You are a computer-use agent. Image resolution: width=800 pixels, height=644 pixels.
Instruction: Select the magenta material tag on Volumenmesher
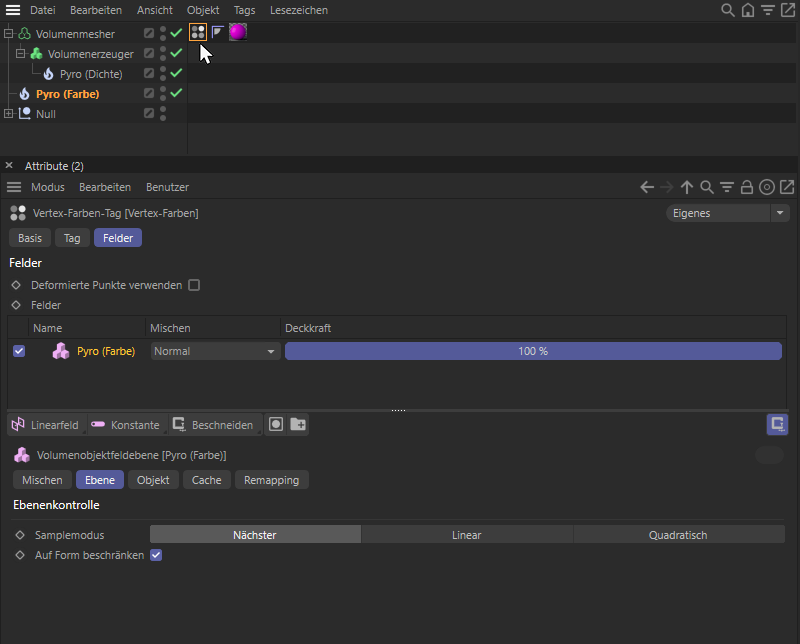[x=238, y=32]
